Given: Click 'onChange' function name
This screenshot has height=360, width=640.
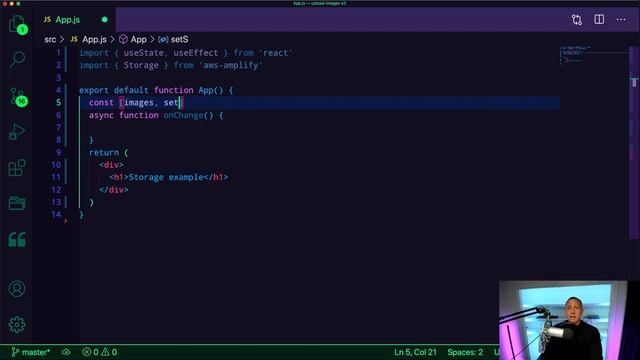Looking at the screenshot, I should click(183, 115).
